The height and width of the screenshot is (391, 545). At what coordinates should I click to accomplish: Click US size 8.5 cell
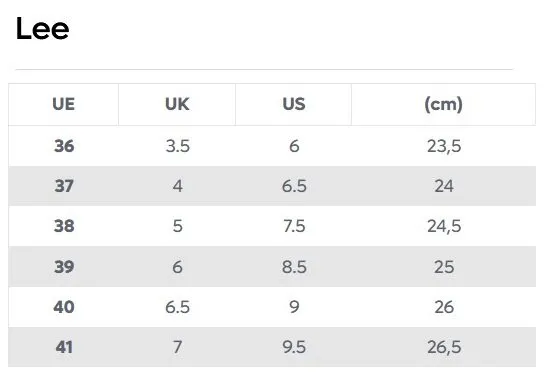pos(294,267)
